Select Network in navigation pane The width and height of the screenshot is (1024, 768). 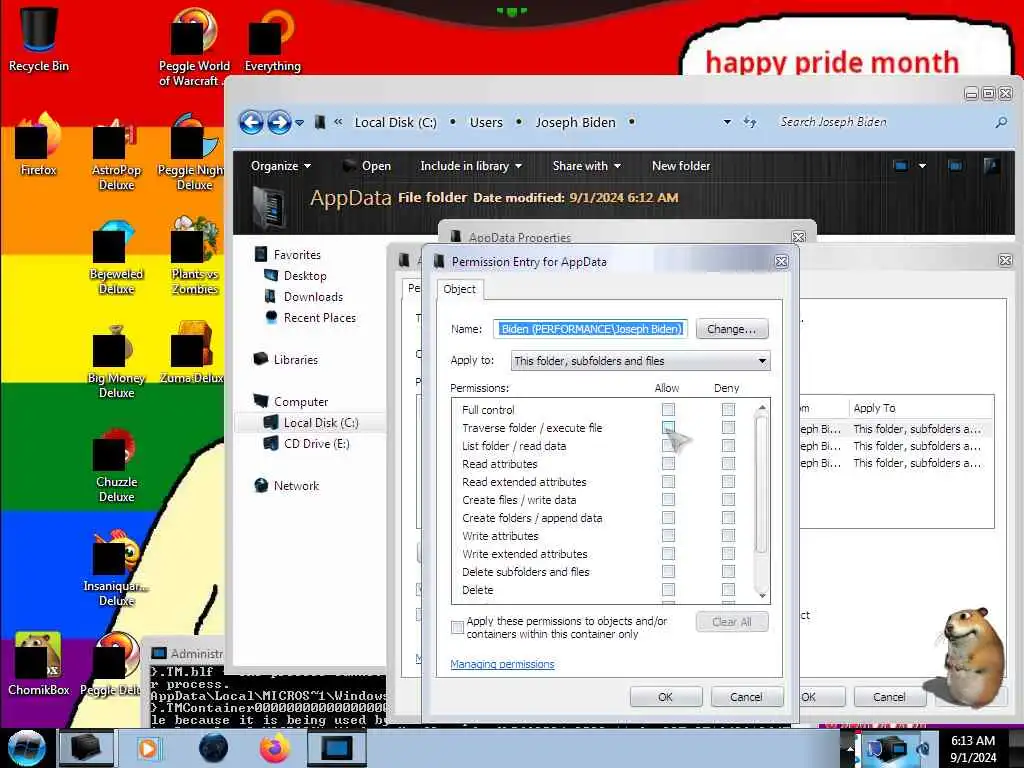(296, 485)
